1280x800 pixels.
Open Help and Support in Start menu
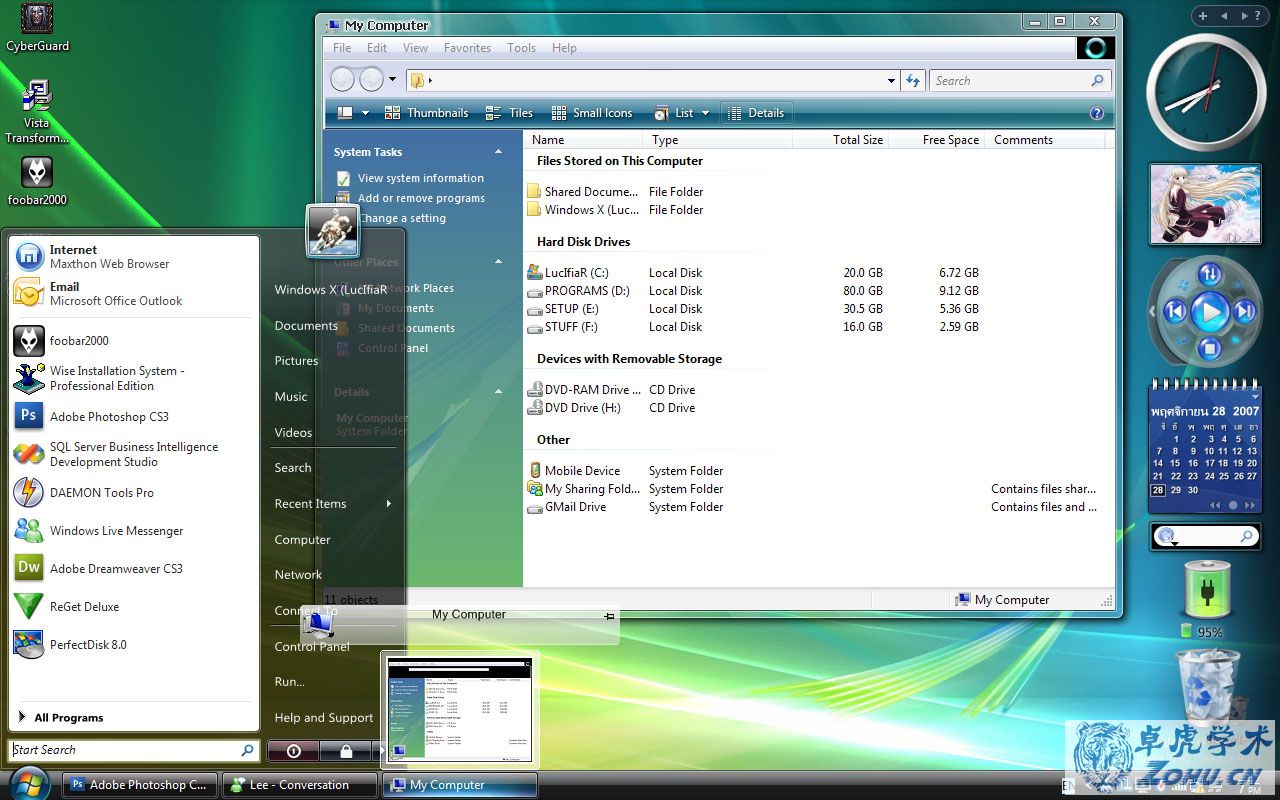[x=324, y=718]
